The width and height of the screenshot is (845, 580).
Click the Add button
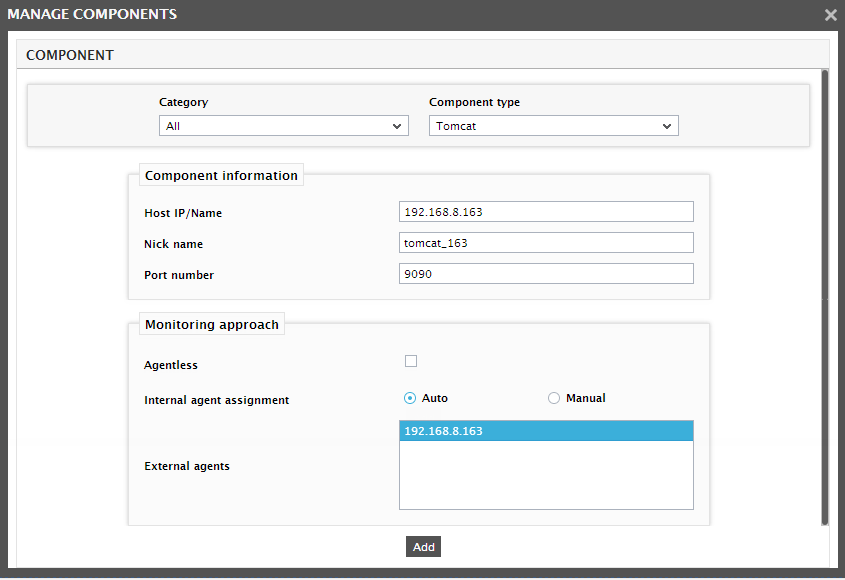pos(424,547)
